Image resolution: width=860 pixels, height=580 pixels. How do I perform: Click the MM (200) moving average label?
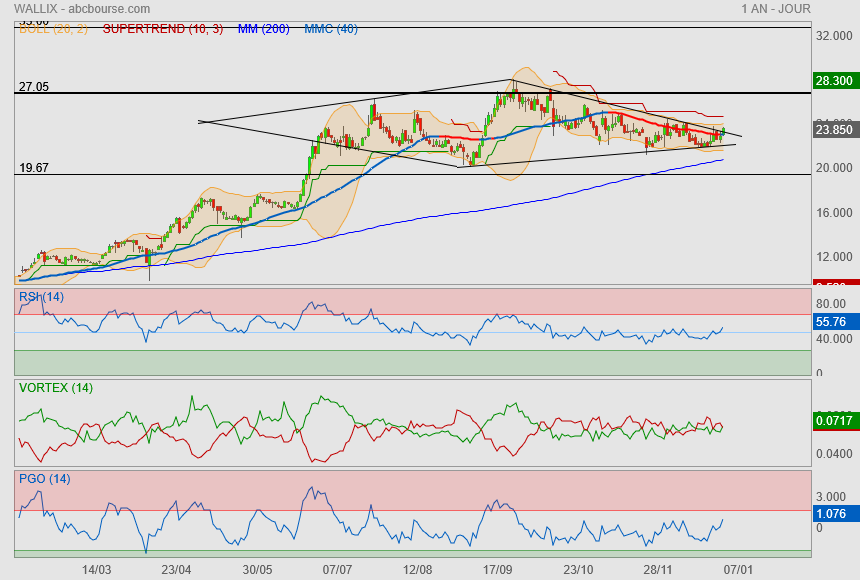[263, 29]
